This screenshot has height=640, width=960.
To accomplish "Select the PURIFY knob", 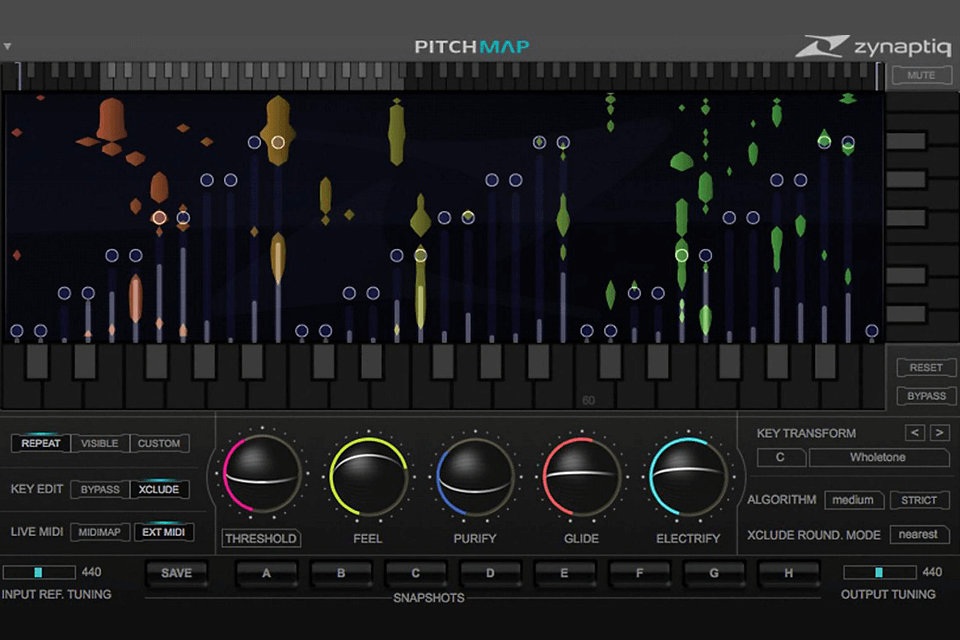I will (475, 477).
